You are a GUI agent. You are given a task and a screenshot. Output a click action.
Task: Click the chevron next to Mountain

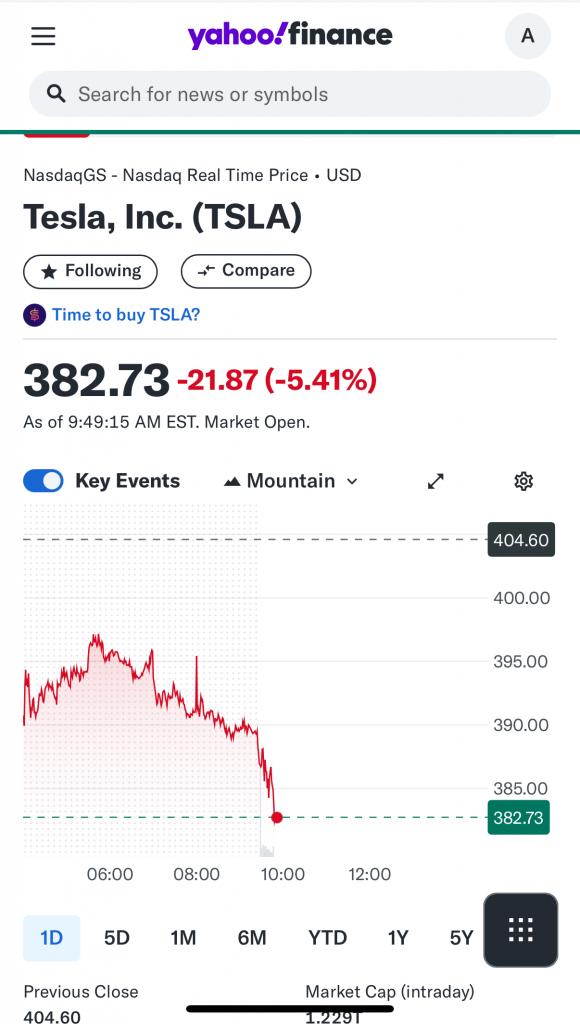pos(352,481)
